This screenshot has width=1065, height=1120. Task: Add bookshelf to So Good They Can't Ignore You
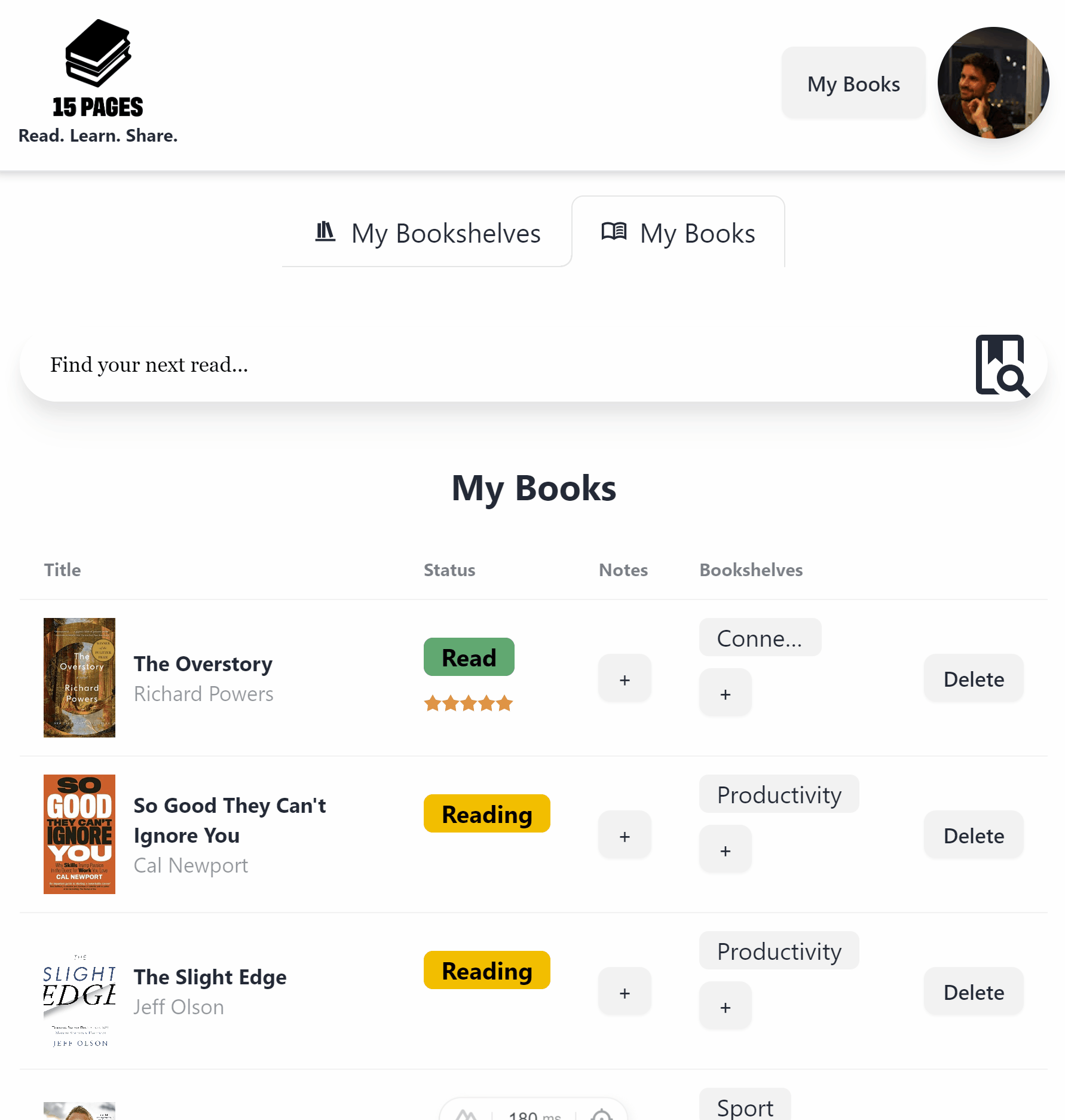coord(726,850)
